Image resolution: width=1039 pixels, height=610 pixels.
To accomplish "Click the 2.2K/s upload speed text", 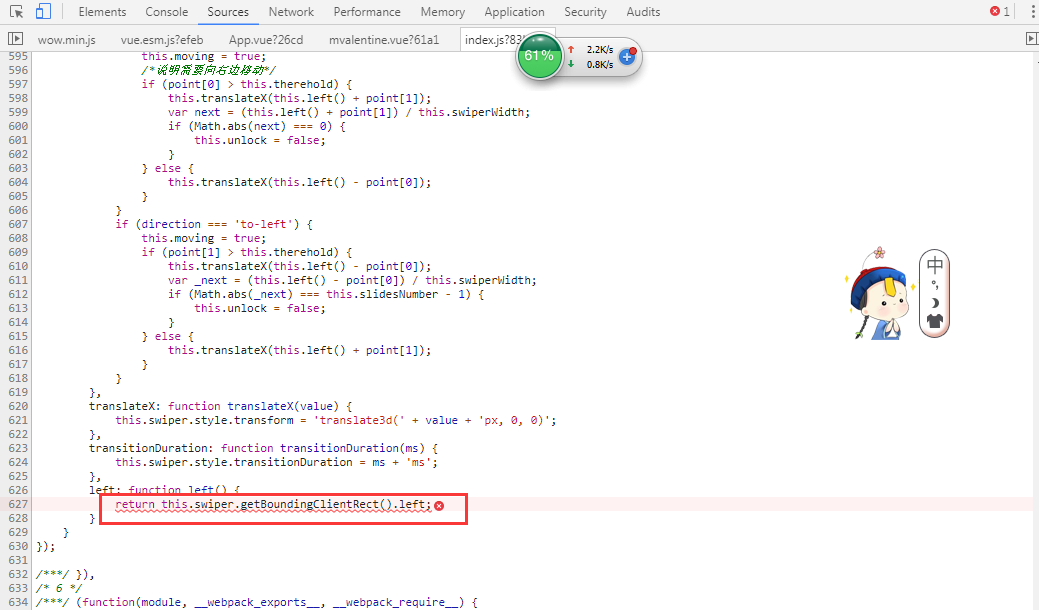I will [600, 50].
